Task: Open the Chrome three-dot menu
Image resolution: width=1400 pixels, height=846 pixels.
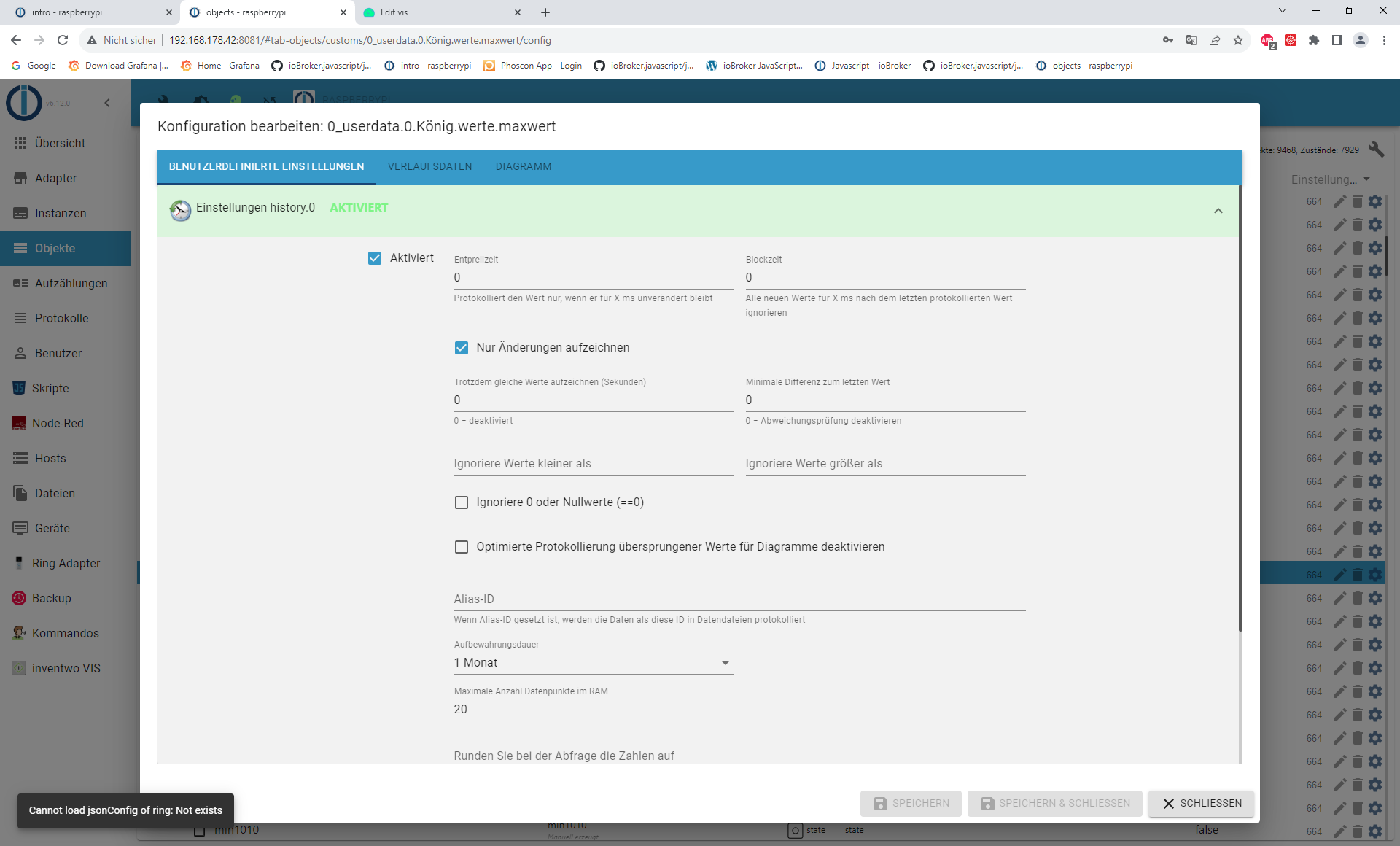Action: coord(1384,40)
